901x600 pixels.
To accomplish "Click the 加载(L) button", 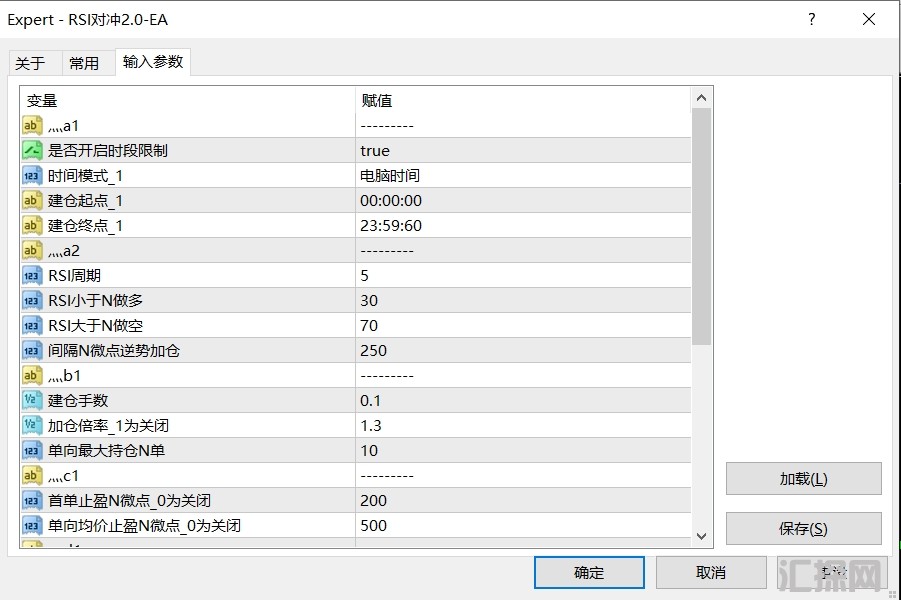I will (803, 478).
